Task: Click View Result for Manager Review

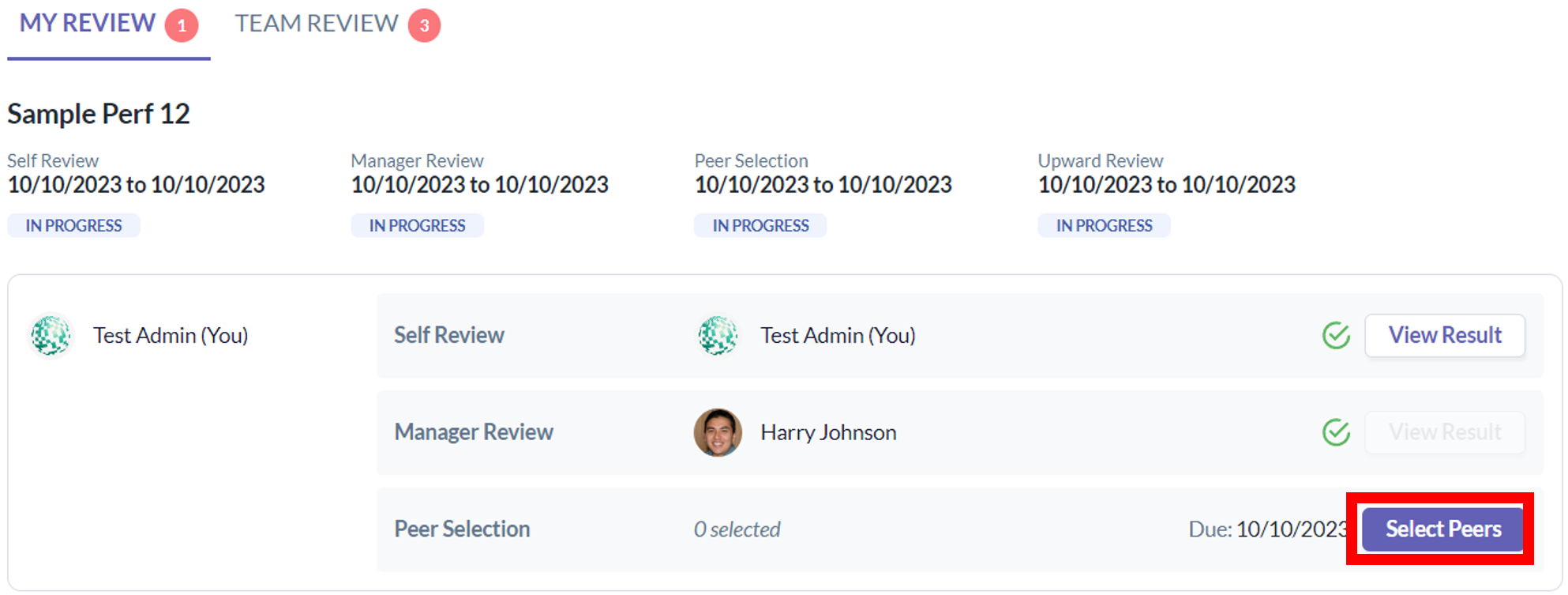Action: (1444, 432)
